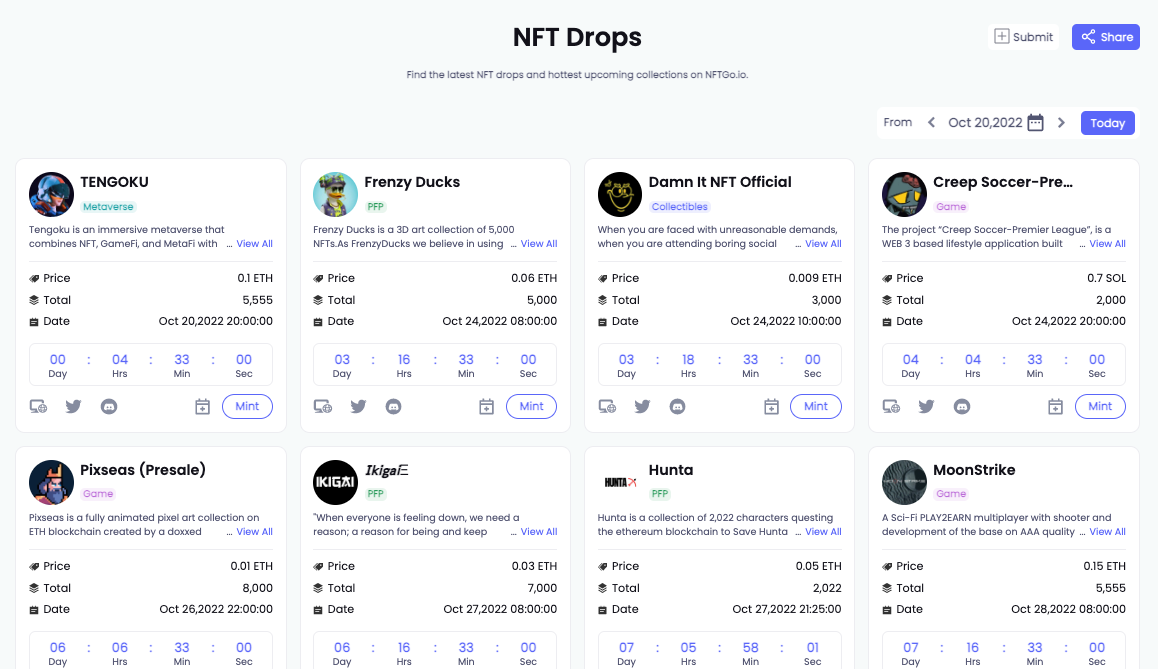Expand MoonStrike description with View All
Image resolution: width=1158 pixels, height=669 pixels.
coord(1107,532)
